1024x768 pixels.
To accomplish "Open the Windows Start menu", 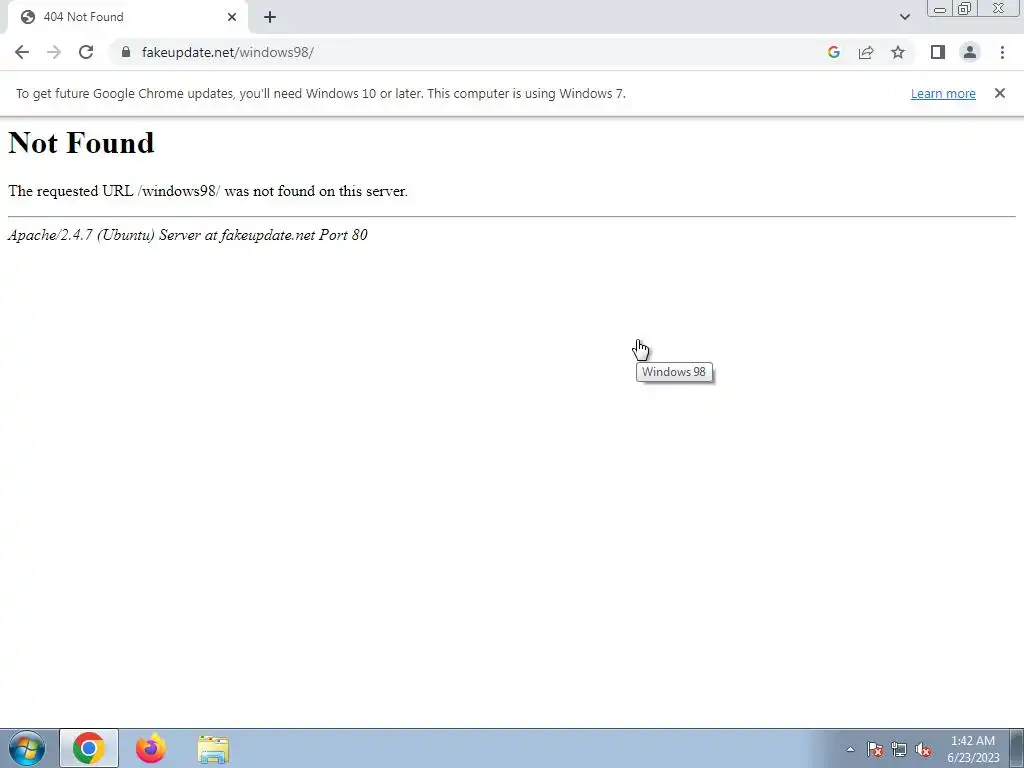I will coord(27,748).
